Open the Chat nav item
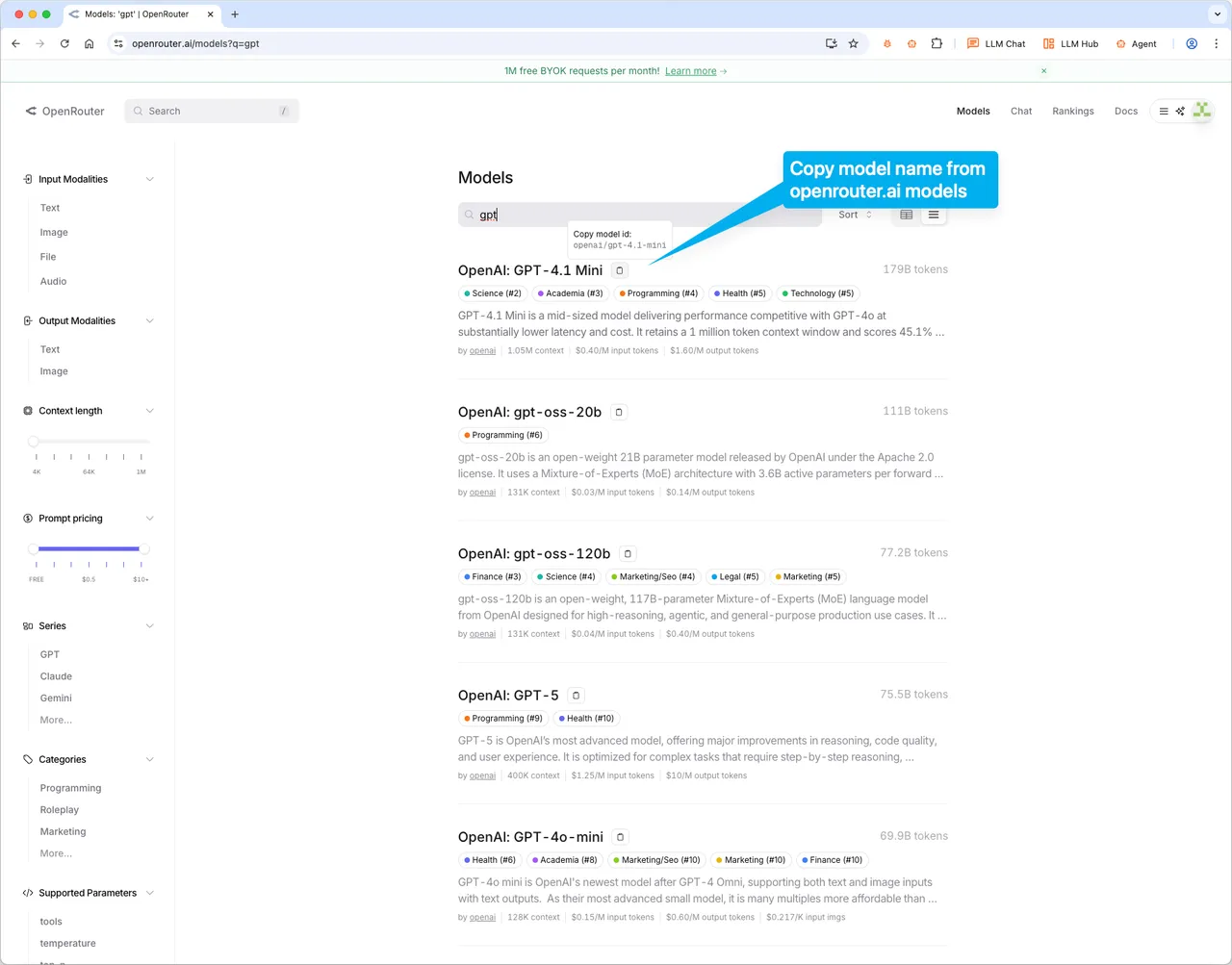The width and height of the screenshot is (1232, 965). tap(1021, 112)
